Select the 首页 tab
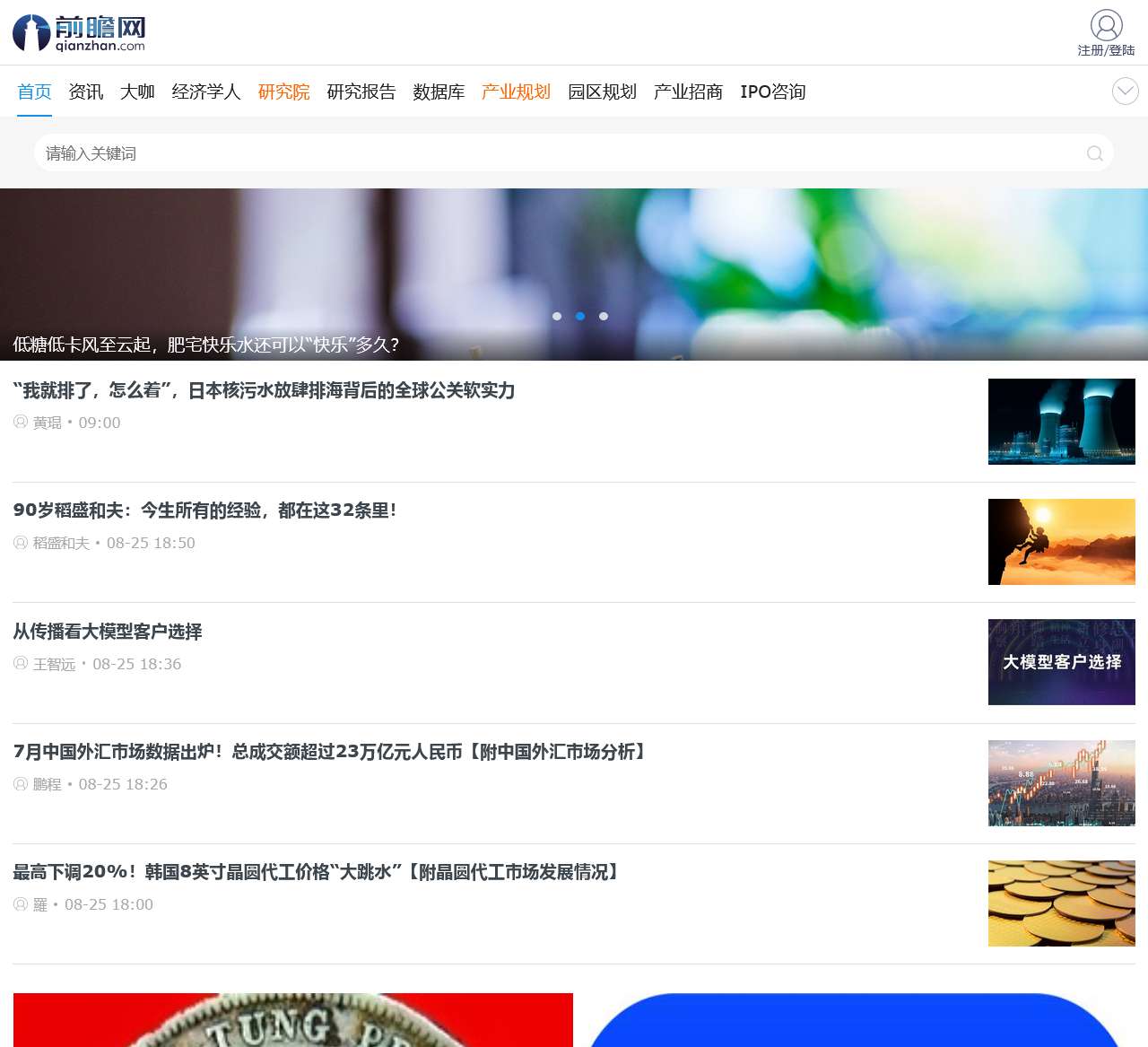The width and height of the screenshot is (1148, 1047). (x=34, y=92)
